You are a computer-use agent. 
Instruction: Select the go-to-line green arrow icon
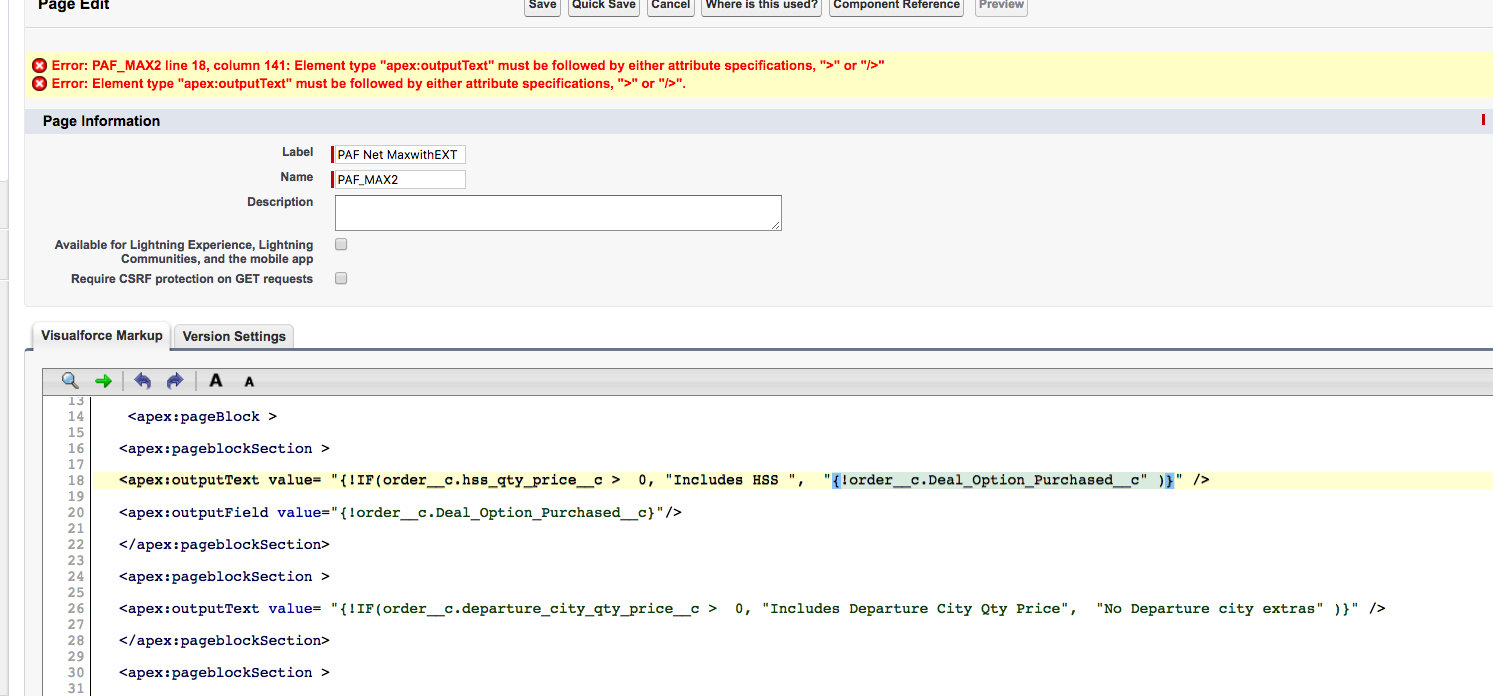pyautogui.click(x=101, y=381)
